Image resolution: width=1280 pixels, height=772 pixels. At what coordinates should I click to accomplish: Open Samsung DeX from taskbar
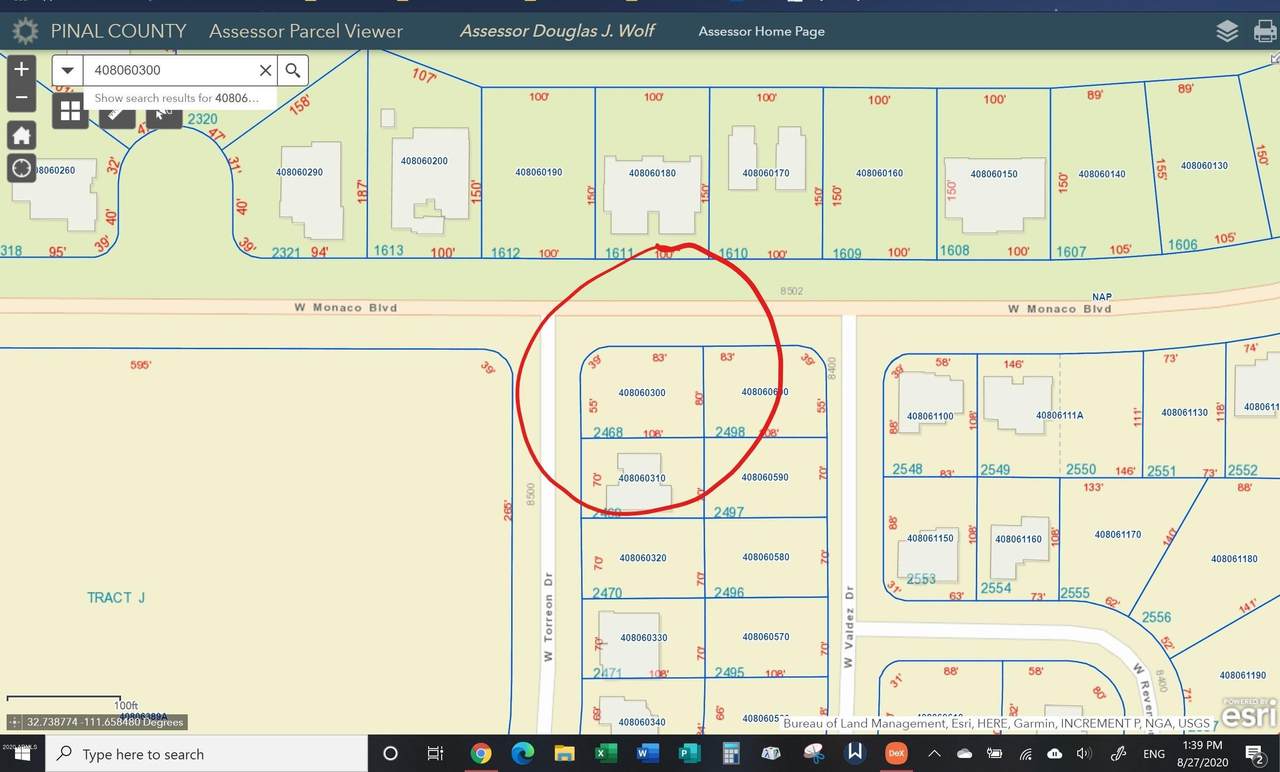point(896,754)
